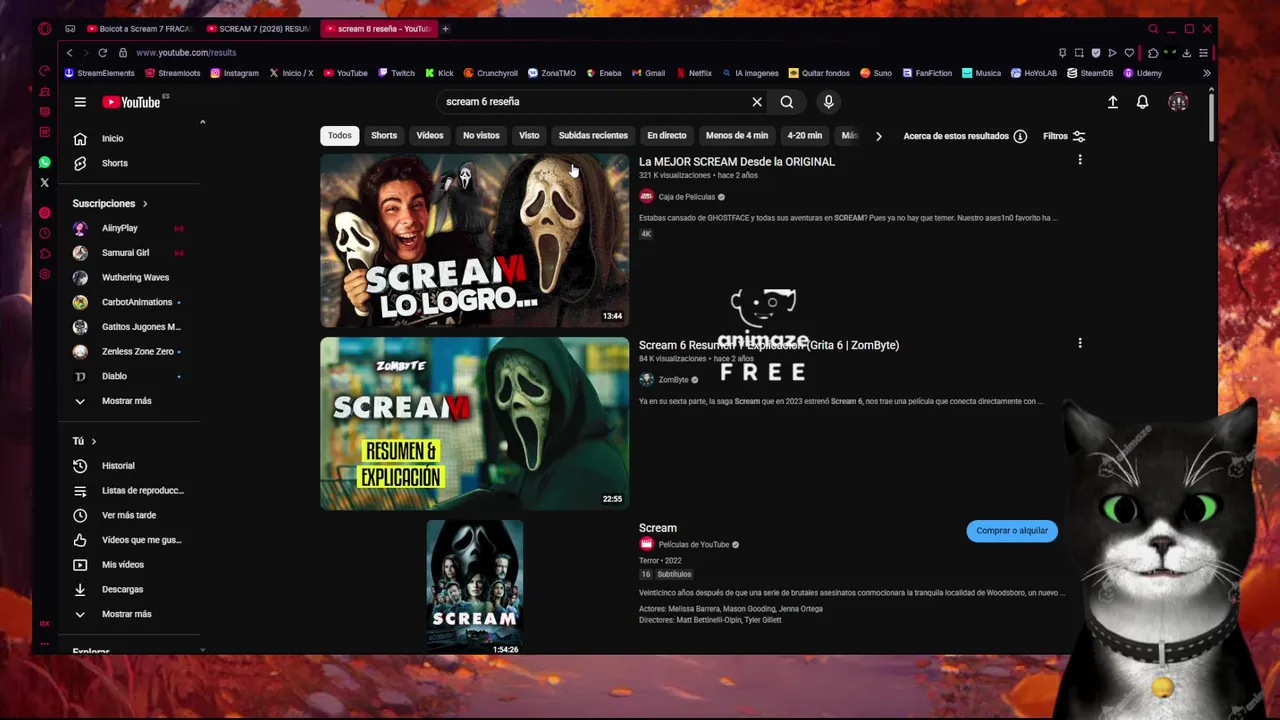The height and width of the screenshot is (720, 1280).
Task: Open the options menu for La MEJOR SCREAM video
Action: coord(1079,160)
